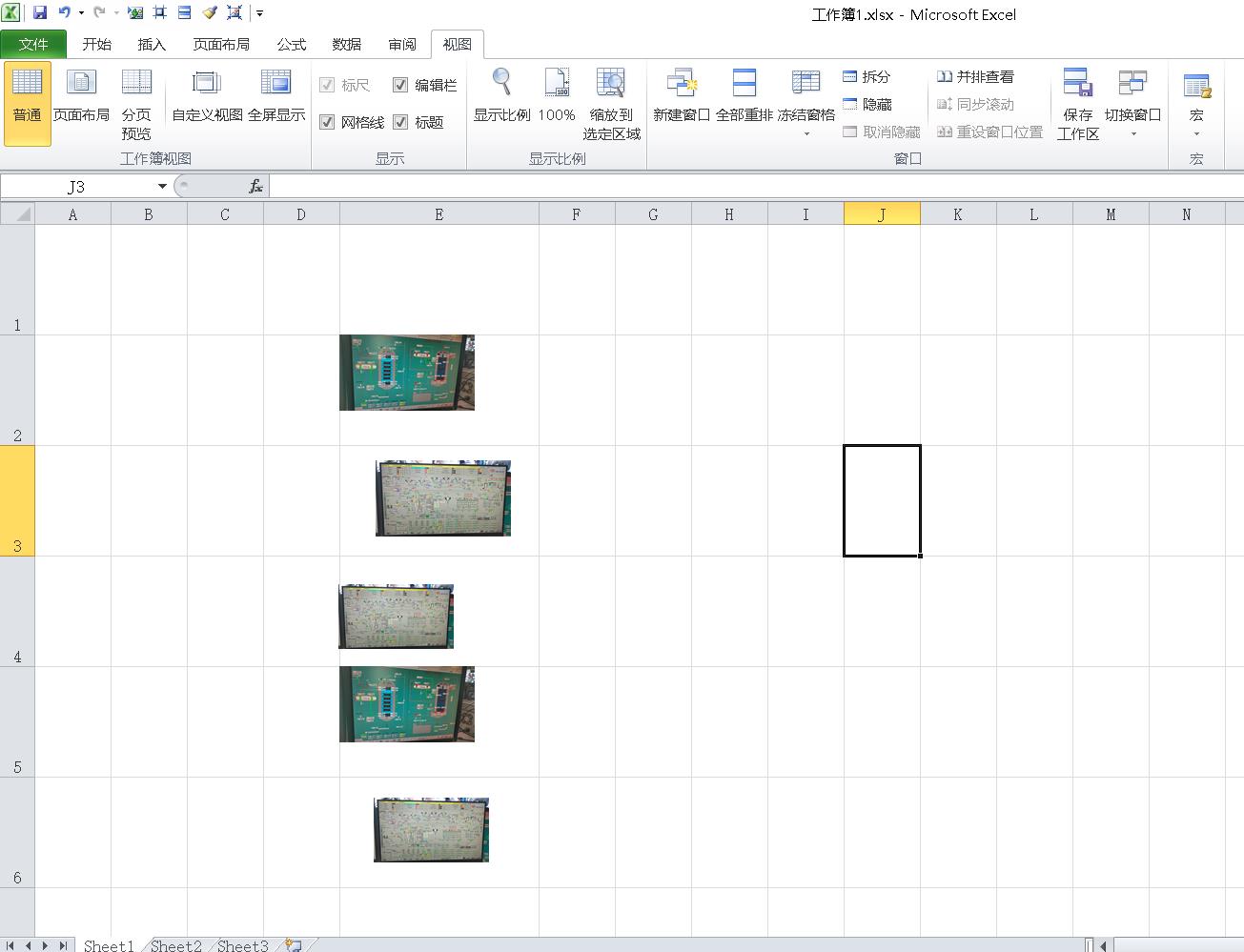Click the insert new worksheet icon

click(x=295, y=945)
